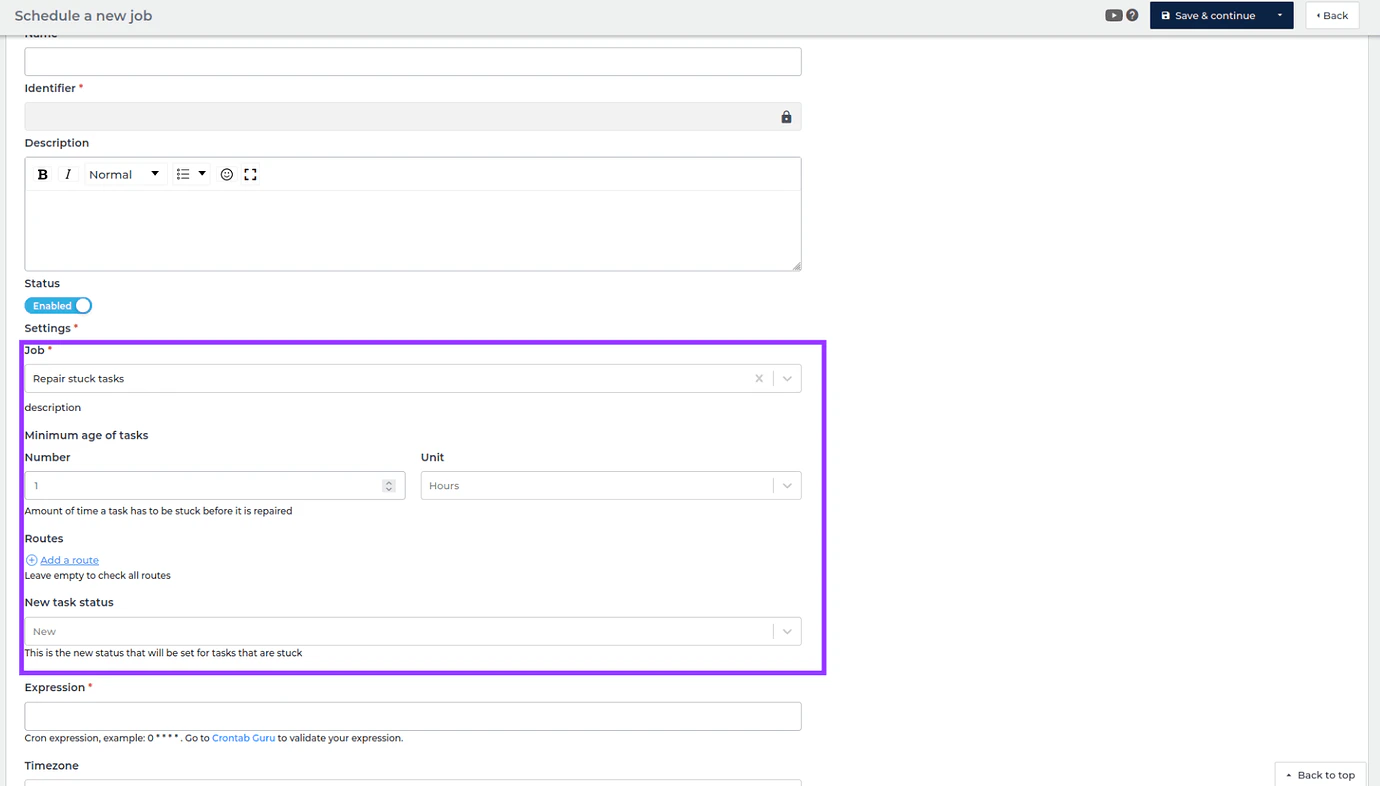The image size is (1380, 786).
Task: Focus the Name input field
Action: pyautogui.click(x=413, y=61)
